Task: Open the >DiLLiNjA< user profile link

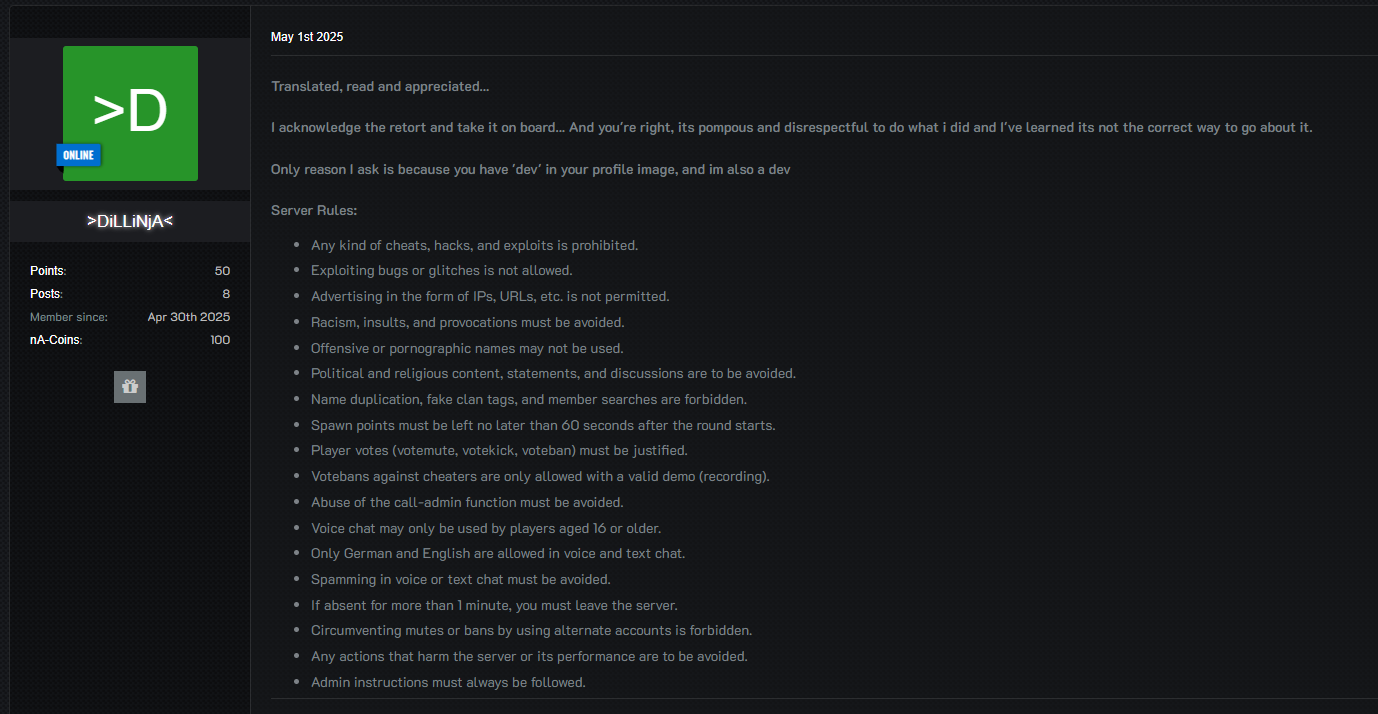Action: click(x=130, y=221)
